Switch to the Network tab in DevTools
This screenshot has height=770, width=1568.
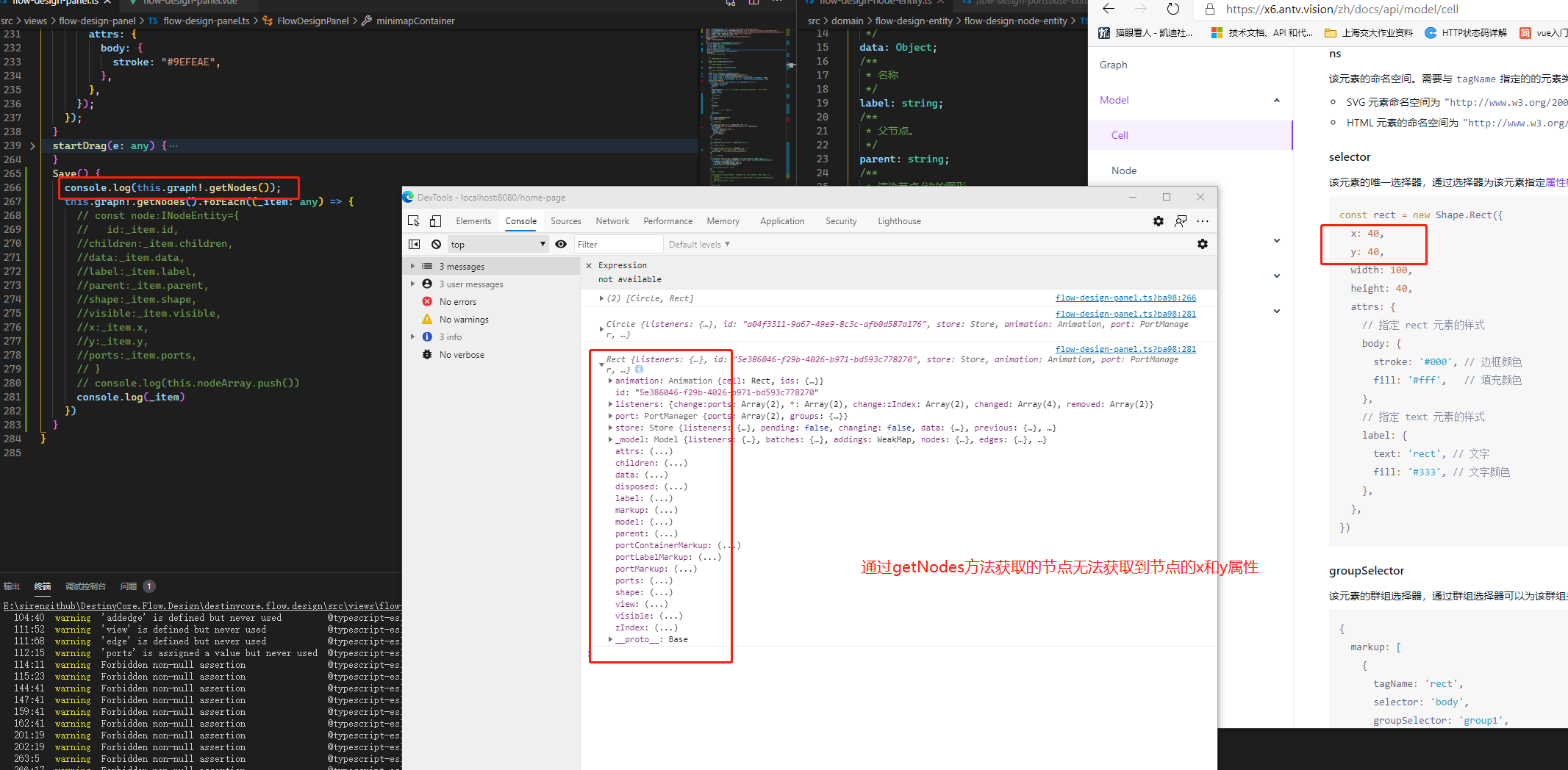click(612, 220)
